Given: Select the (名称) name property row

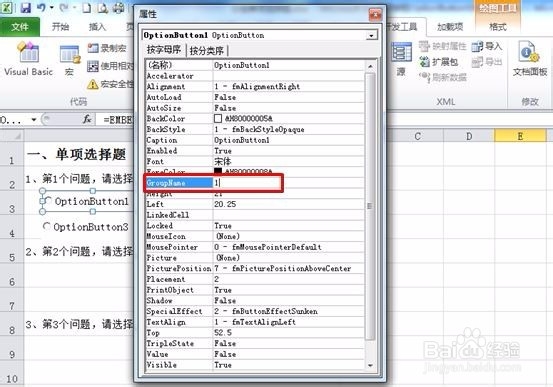Looking at the screenshot, I should click(x=255, y=65).
